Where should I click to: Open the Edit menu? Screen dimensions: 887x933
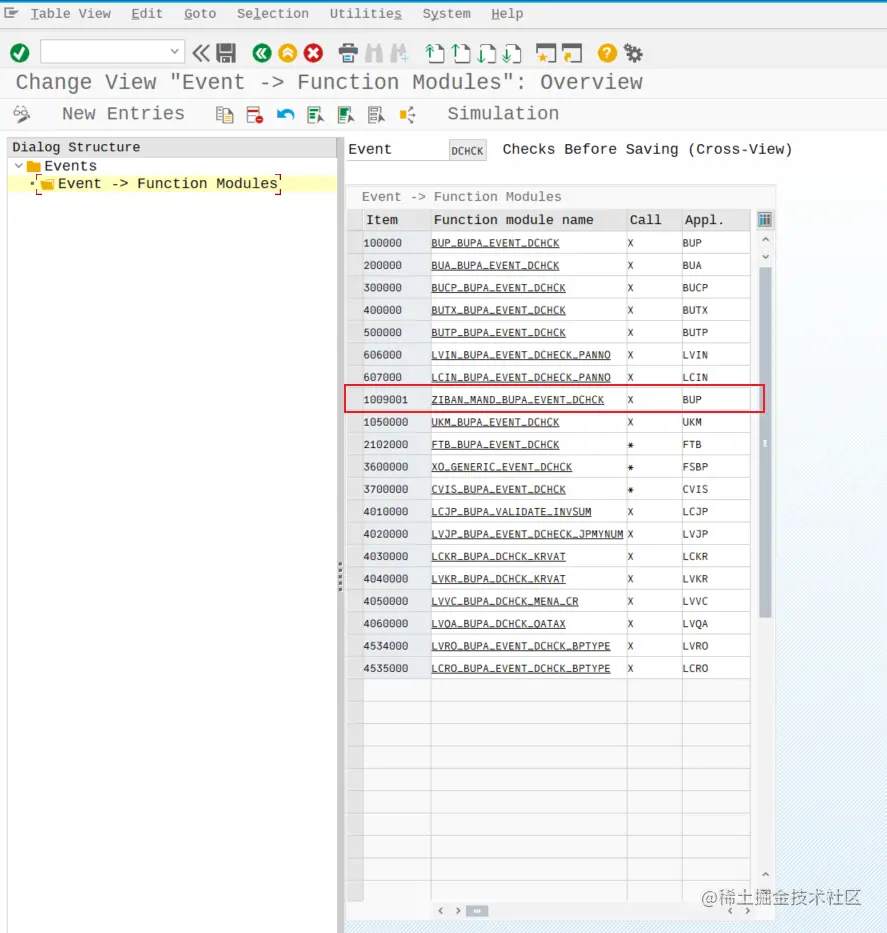147,14
